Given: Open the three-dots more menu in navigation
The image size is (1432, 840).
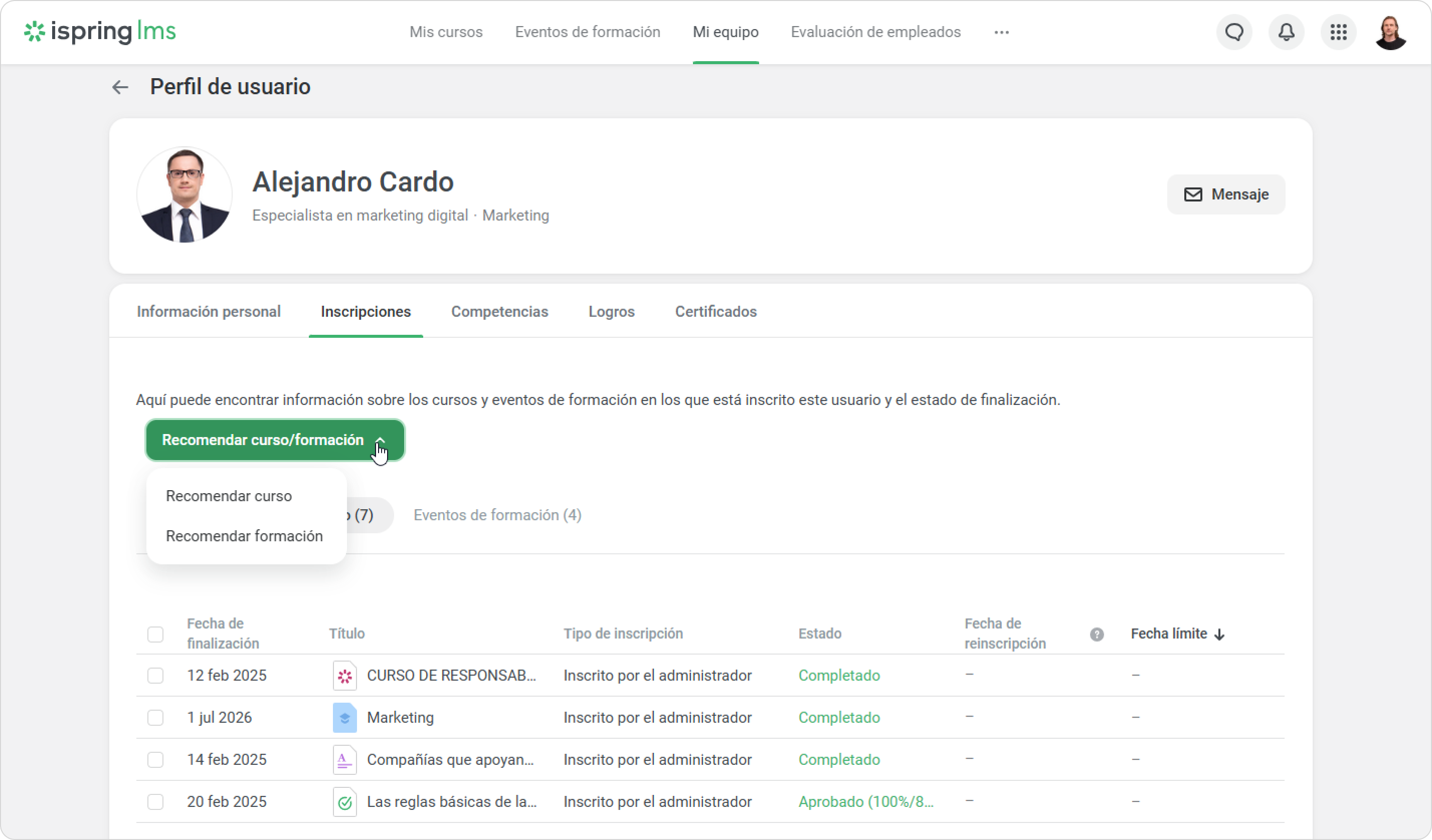Looking at the screenshot, I should [1001, 33].
